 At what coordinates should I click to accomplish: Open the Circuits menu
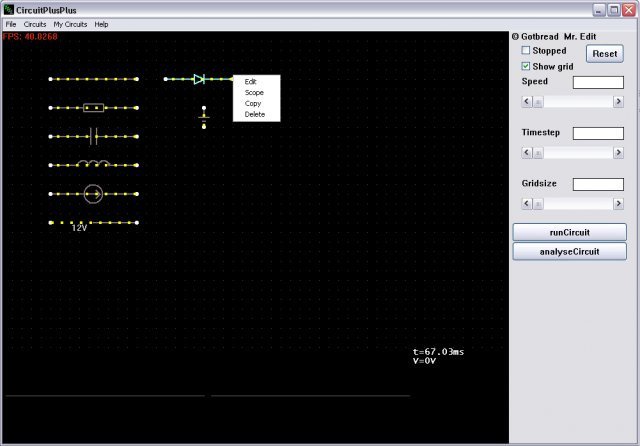(x=35, y=24)
